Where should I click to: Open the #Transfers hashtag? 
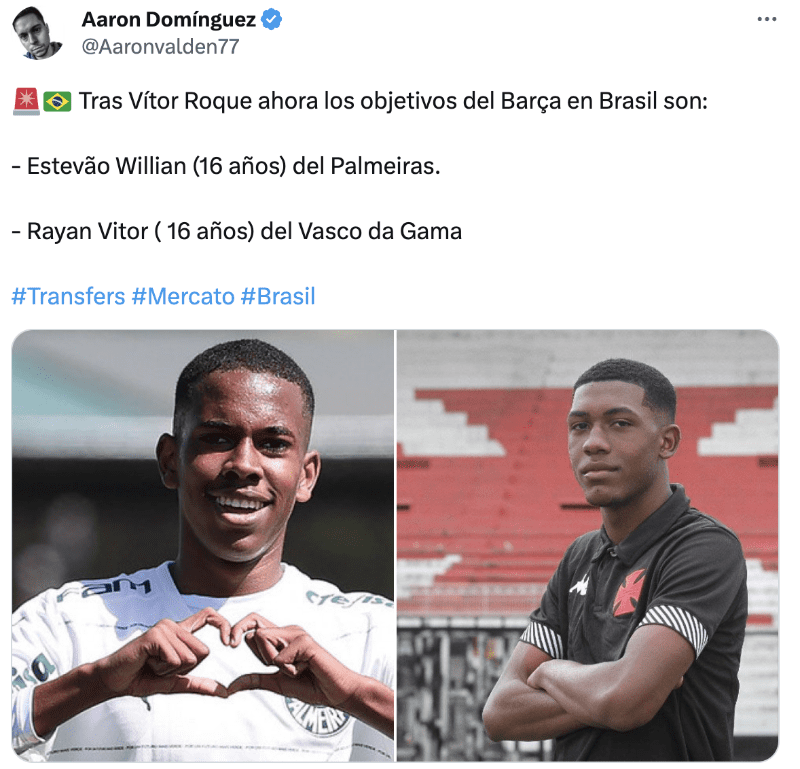click(68, 296)
